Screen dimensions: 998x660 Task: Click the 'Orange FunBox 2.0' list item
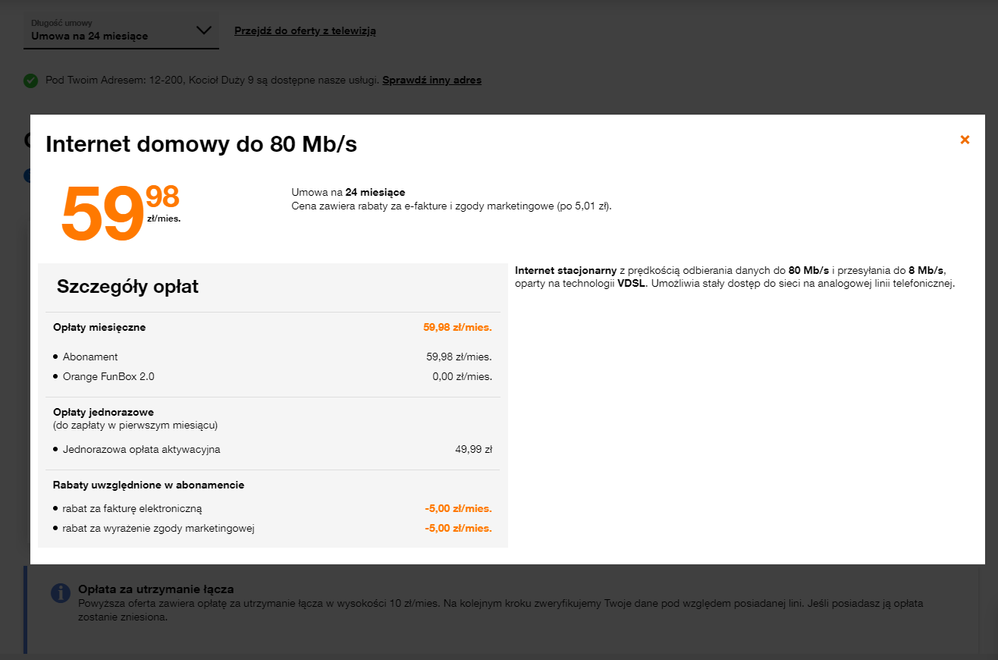tap(108, 377)
